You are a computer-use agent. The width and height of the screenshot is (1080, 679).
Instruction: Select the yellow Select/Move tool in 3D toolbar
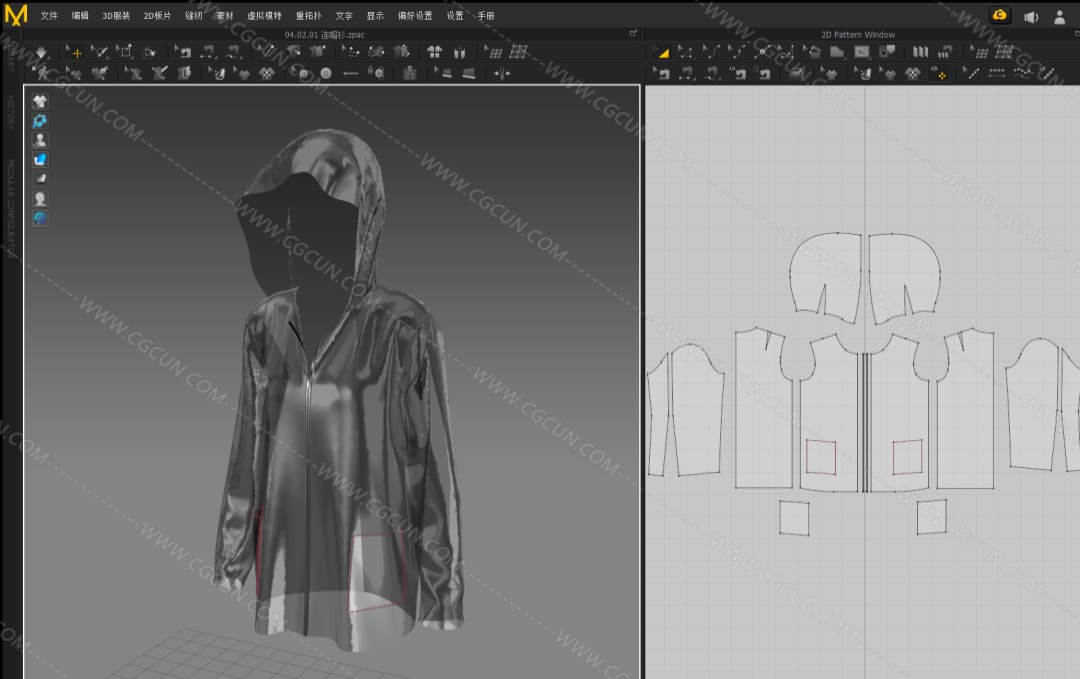tap(76, 52)
